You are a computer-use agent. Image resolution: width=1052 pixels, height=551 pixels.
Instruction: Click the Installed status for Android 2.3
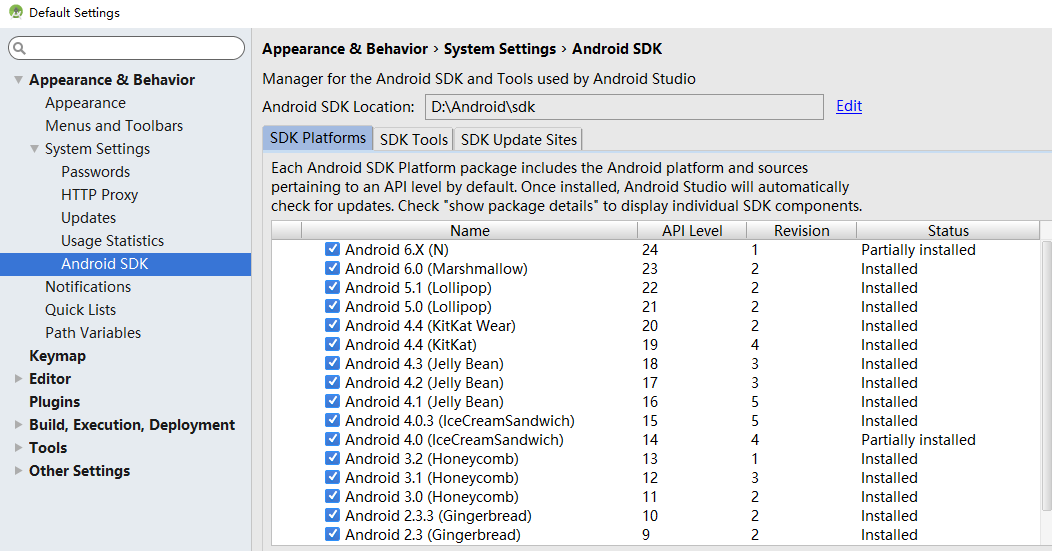coord(889,535)
